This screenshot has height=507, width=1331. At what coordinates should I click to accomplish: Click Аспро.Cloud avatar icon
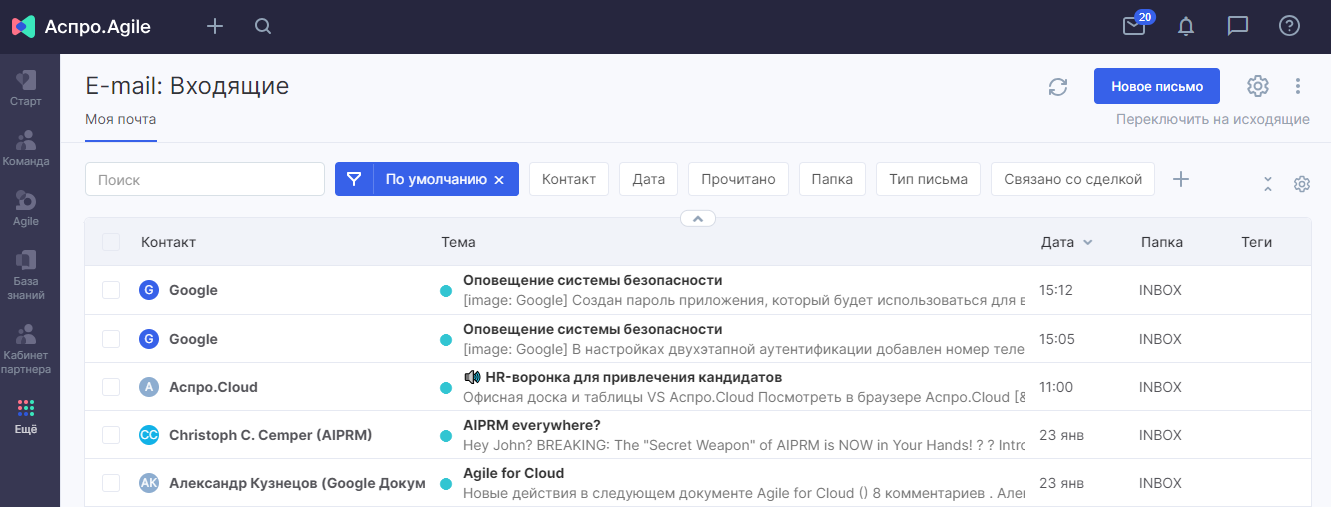point(149,387)
